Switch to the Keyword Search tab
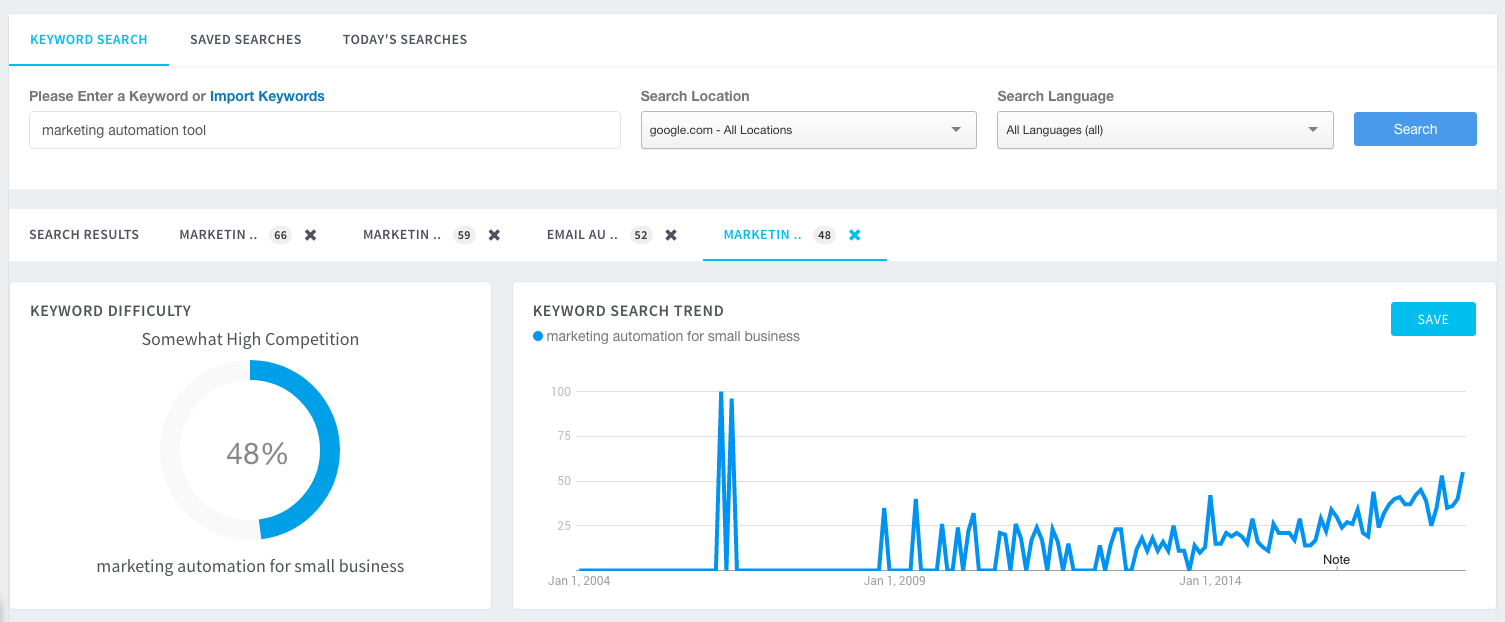This screenshot has width=1505, height=622. pyautogui.click(x=89, y=40)
